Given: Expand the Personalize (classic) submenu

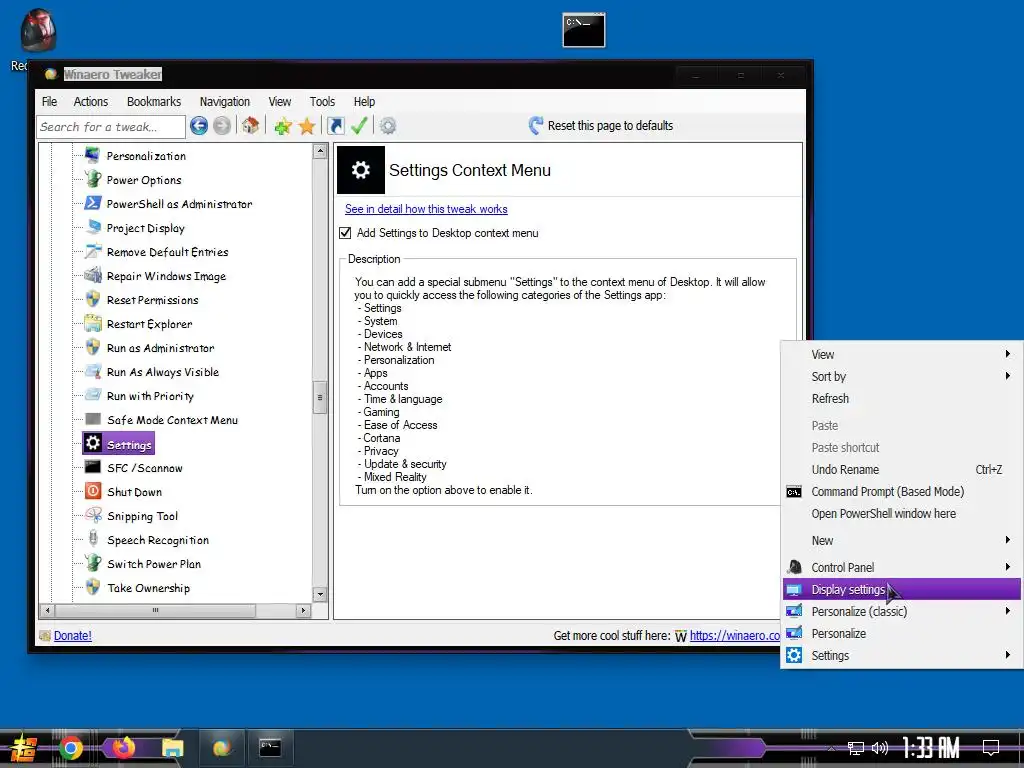Looking at the screenshot, I should click(x=901, y=611).
